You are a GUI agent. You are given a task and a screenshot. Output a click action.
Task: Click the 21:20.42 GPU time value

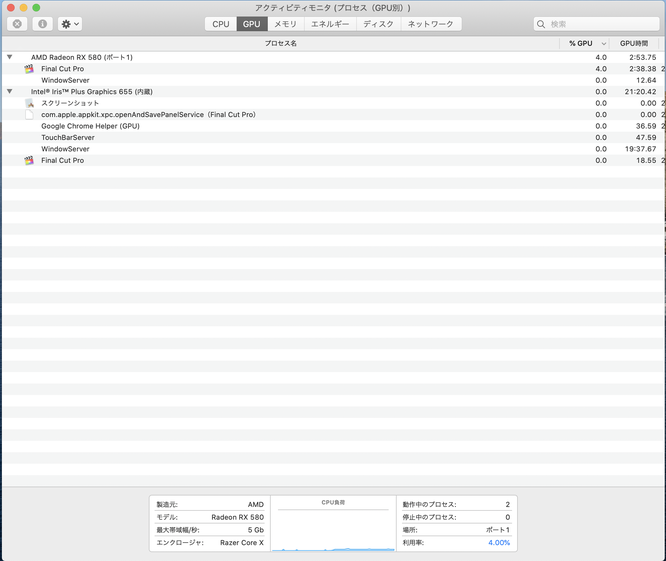pos(641,92)
